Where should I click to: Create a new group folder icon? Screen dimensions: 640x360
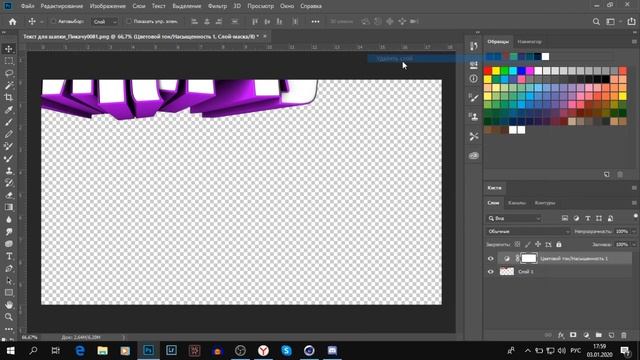(x=598, y=335)
